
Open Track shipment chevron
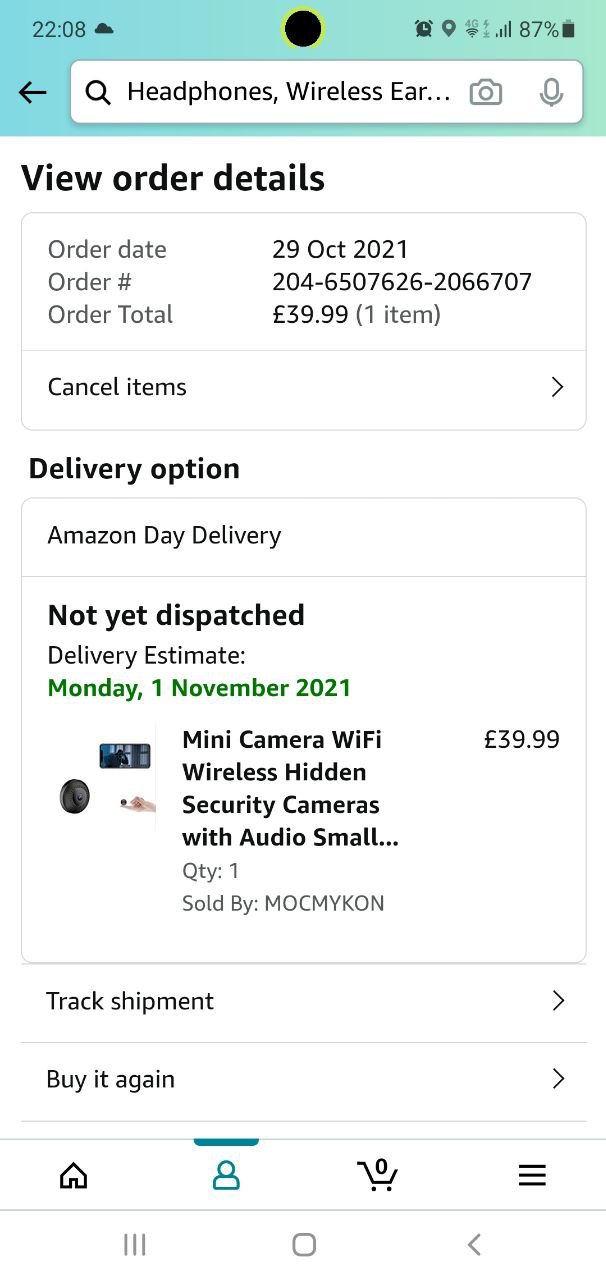(558, 1001)
